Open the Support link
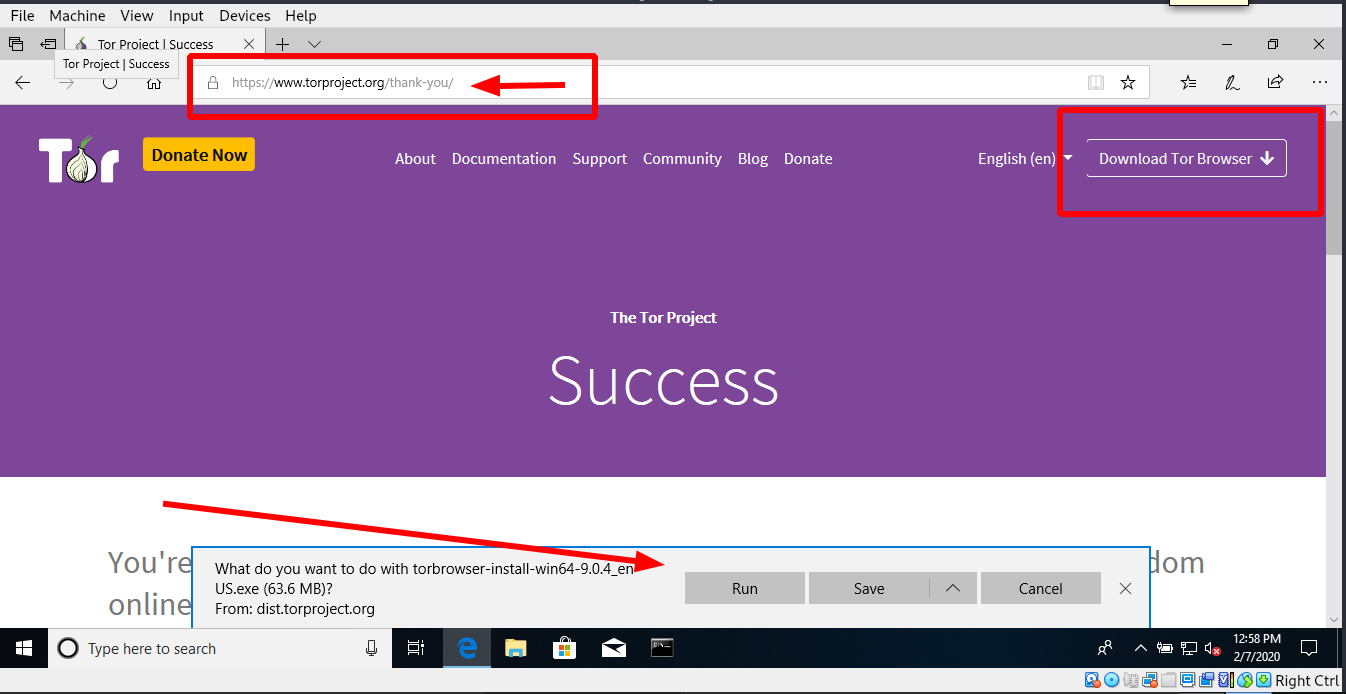The height and width of the screenshot is (694, 1346). click(x=600, y=159)
